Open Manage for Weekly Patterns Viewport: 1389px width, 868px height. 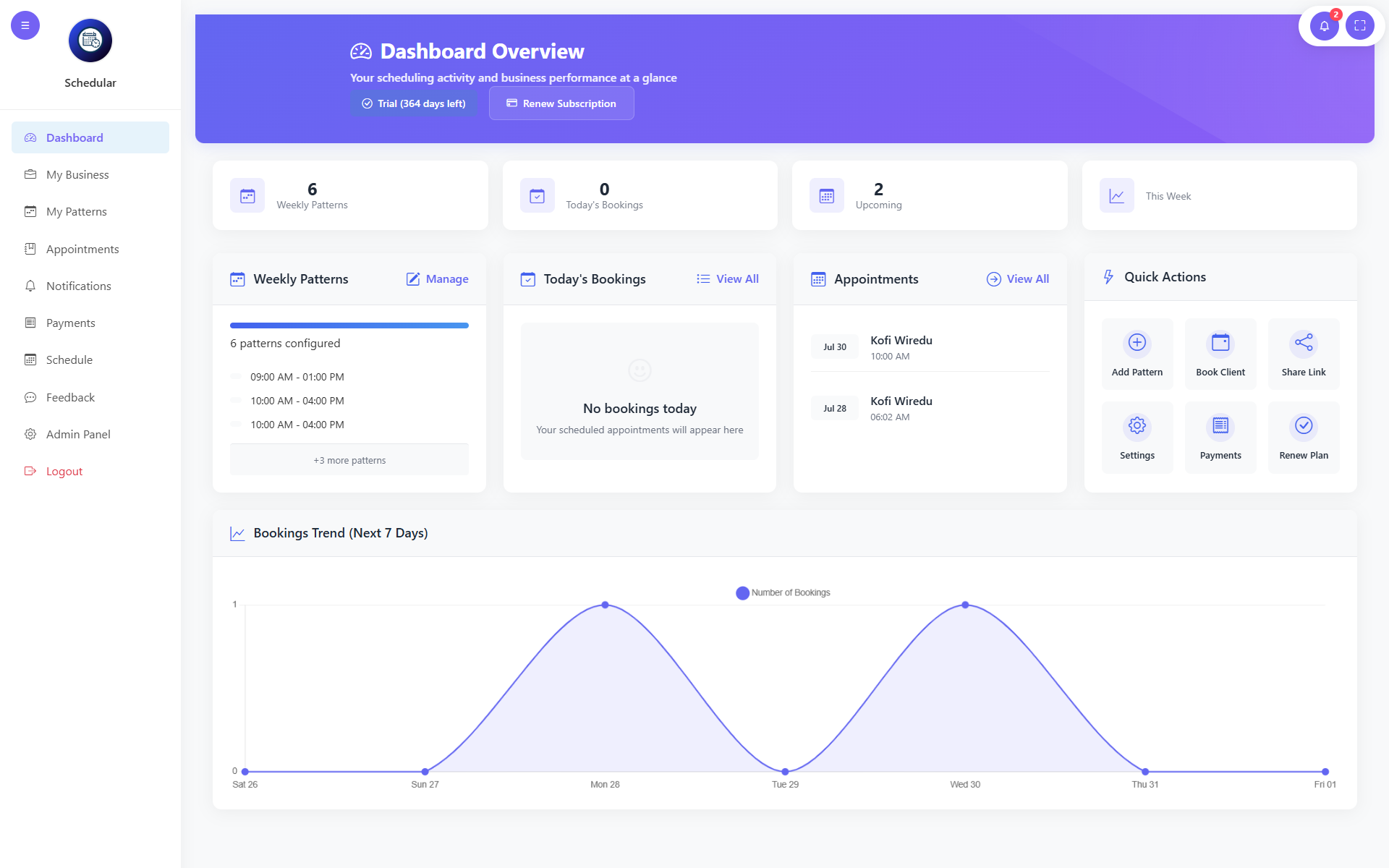[437, 278]
